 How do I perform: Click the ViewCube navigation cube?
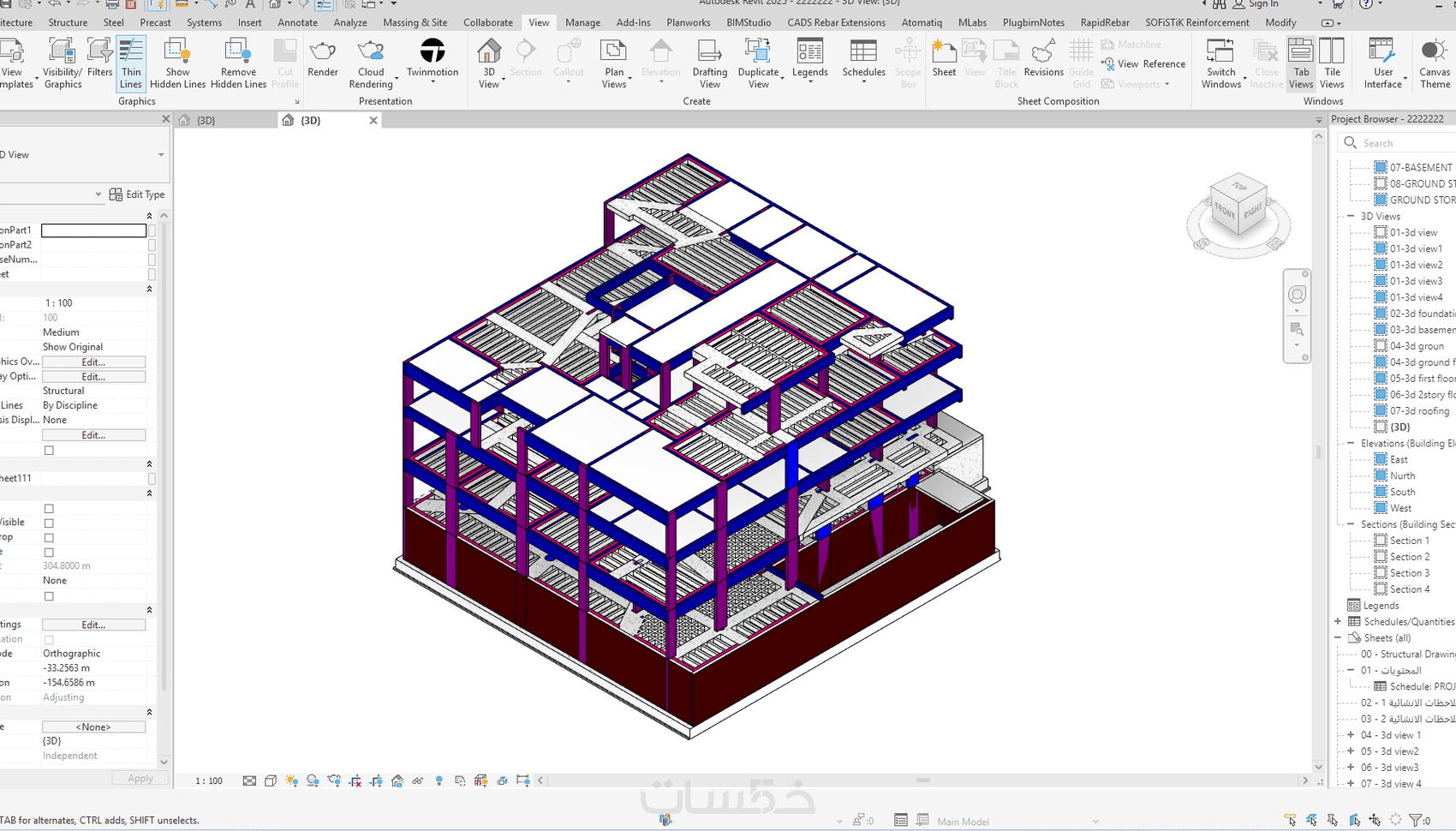click(1238, 205)
